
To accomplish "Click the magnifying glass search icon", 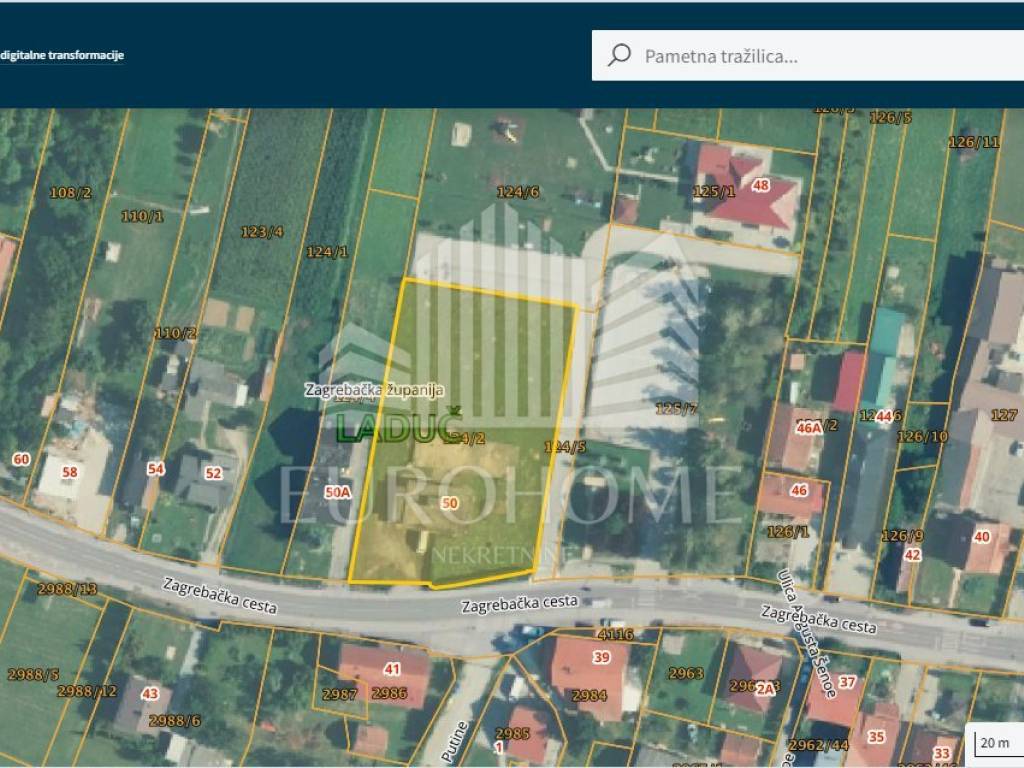I will (619, 55).
